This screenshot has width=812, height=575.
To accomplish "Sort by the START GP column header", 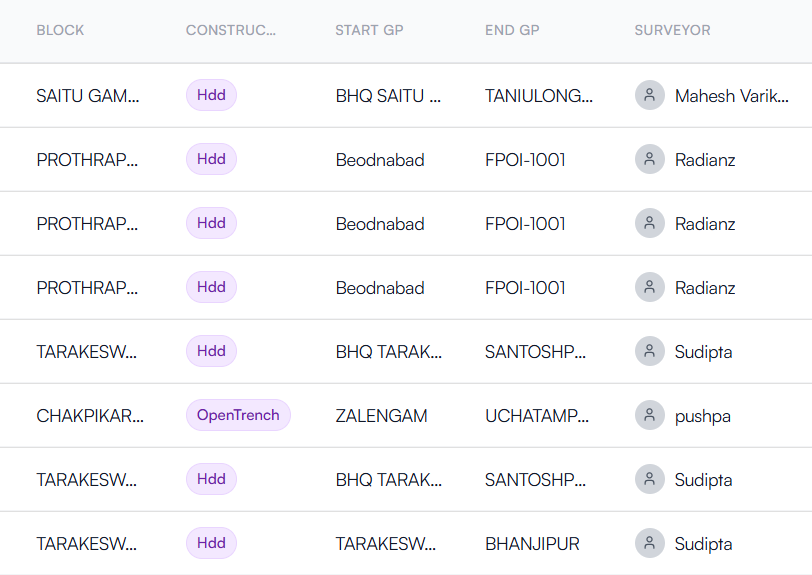I will [x=369, y=30].
